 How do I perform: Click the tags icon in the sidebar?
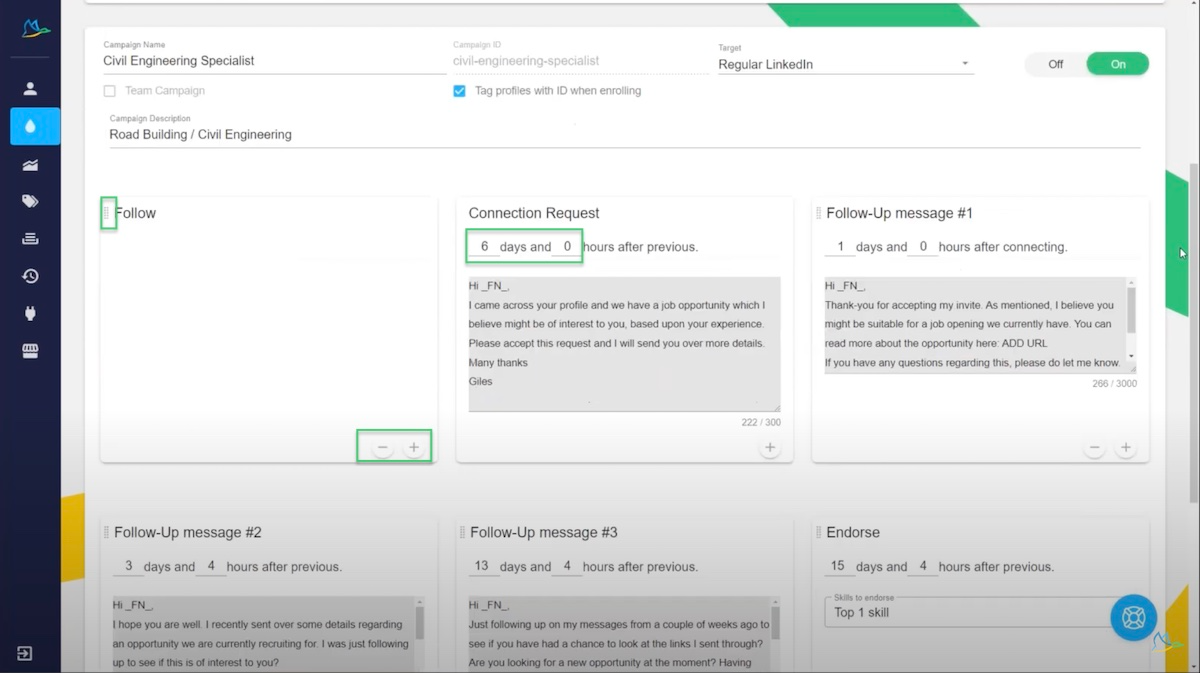coord(33,200)
